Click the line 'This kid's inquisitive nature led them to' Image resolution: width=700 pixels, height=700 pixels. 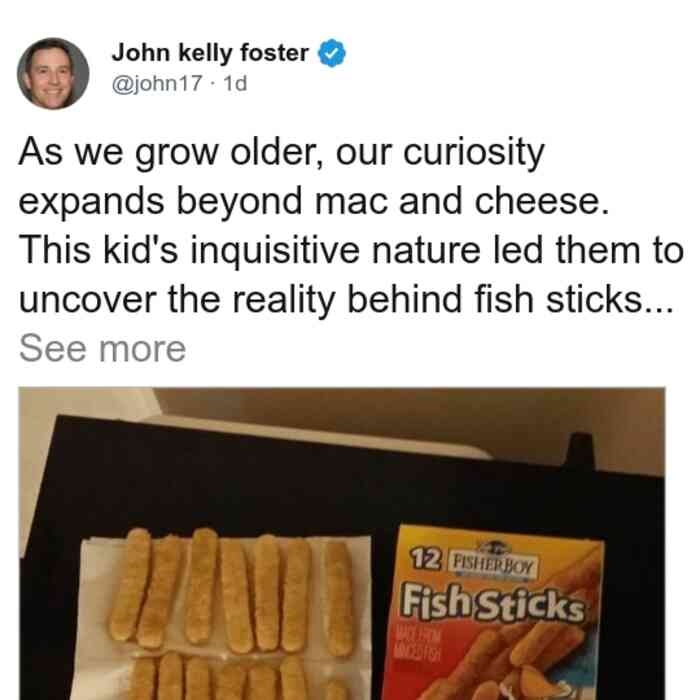click(351, 250)
